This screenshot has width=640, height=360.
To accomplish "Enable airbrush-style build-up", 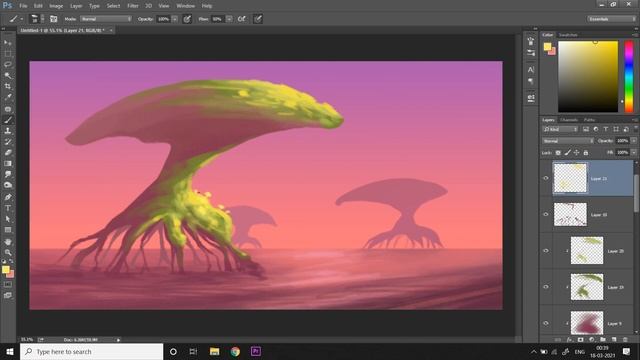I will tap(242, 19).
